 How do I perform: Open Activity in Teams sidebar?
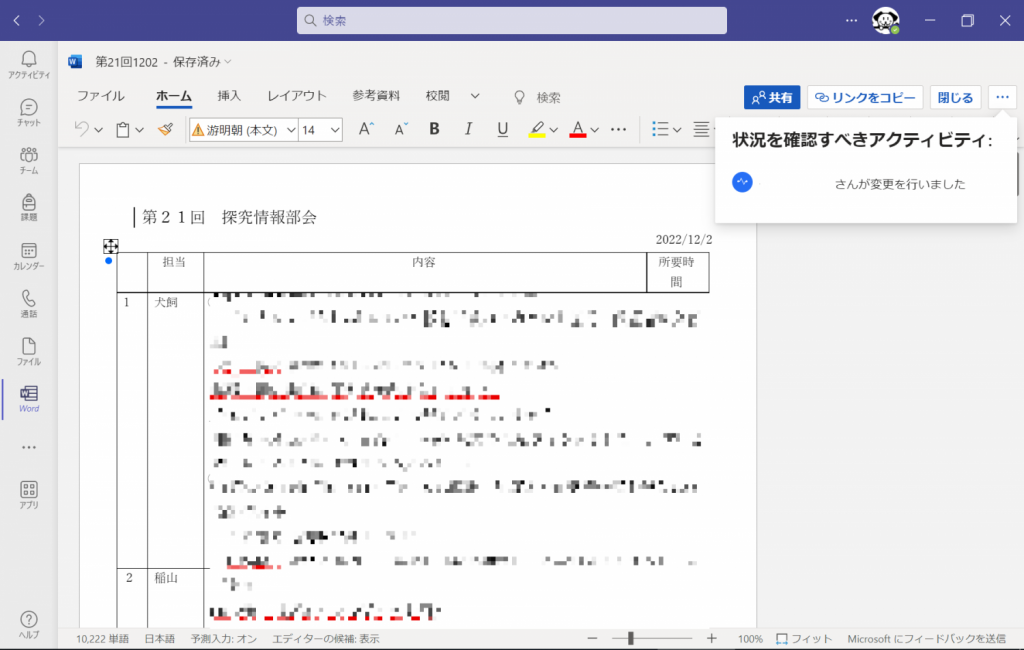(x=29, y=63)
